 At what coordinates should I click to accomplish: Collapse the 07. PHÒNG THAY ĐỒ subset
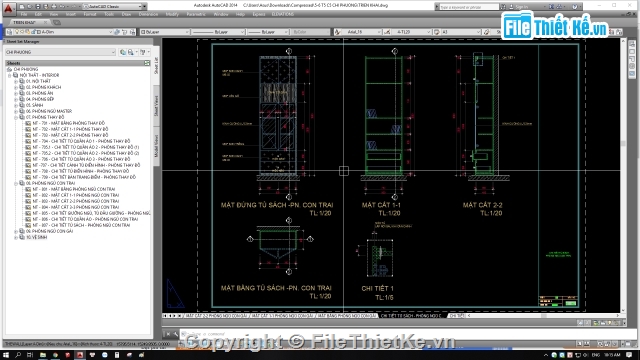pyautogui.click(x=16, y=117)
